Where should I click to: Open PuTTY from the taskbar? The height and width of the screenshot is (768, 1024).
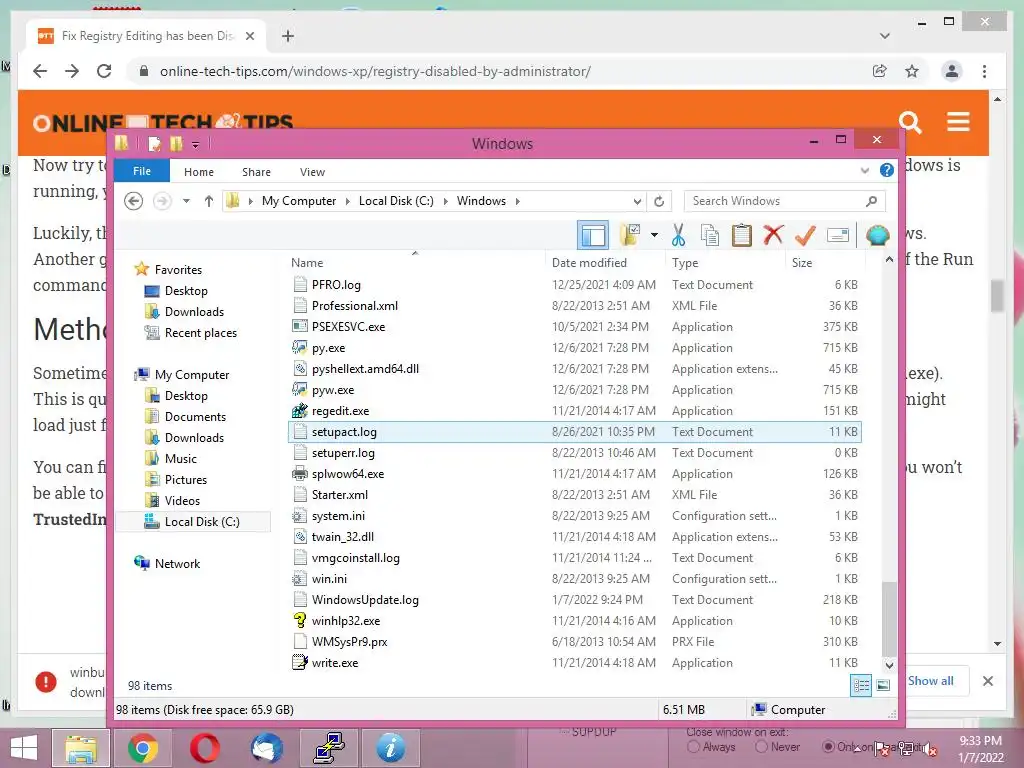328,748
